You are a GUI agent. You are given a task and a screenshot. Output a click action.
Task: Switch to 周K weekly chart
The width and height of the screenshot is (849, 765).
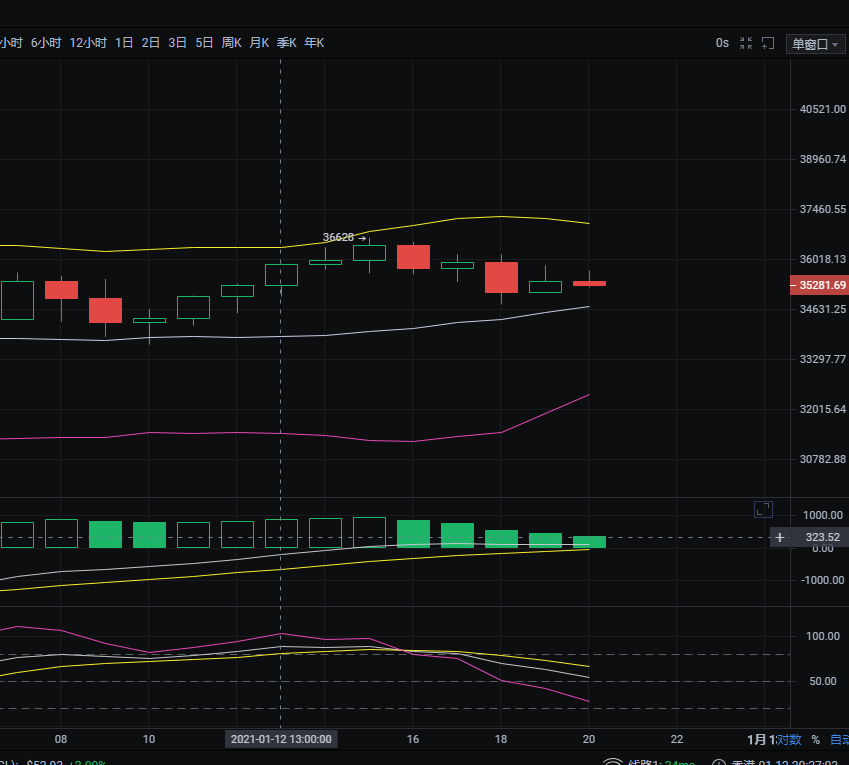[x=232, y=43]
